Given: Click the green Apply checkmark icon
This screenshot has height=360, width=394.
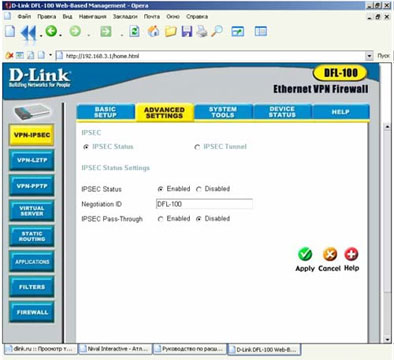Looking at the screenshot, I should [x=305, y=254].
